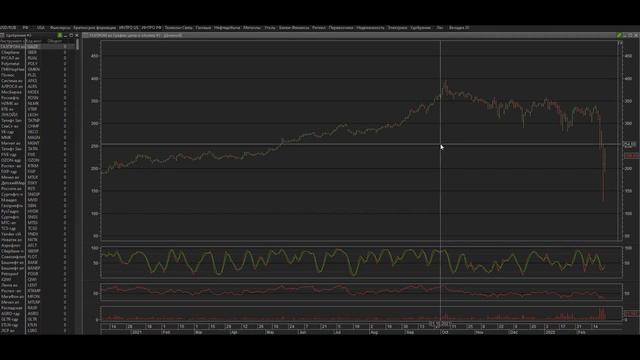Select the AFKS row in watchlist
The width and height of the screenshot is (640, 360).
click(38, 81)
